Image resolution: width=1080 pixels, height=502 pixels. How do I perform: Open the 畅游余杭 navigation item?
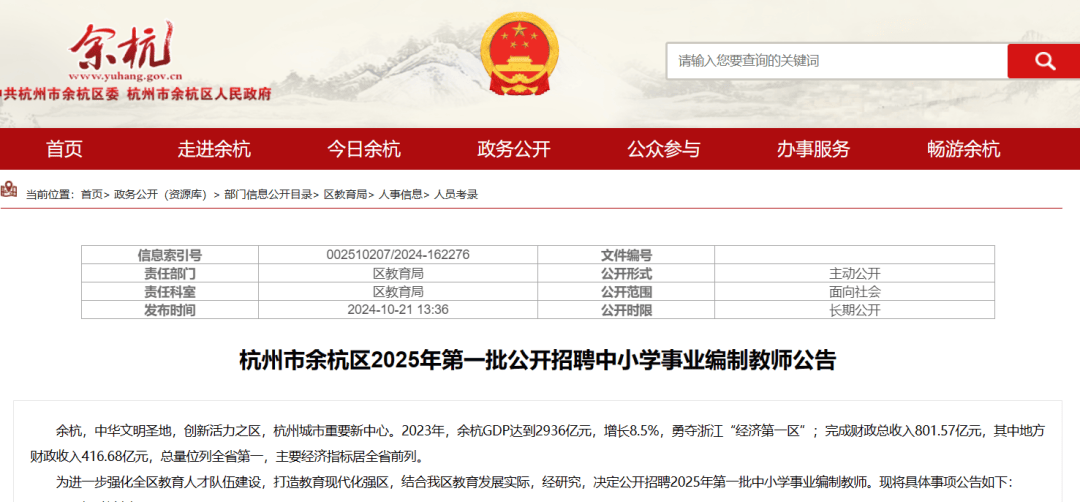point(963,150)
